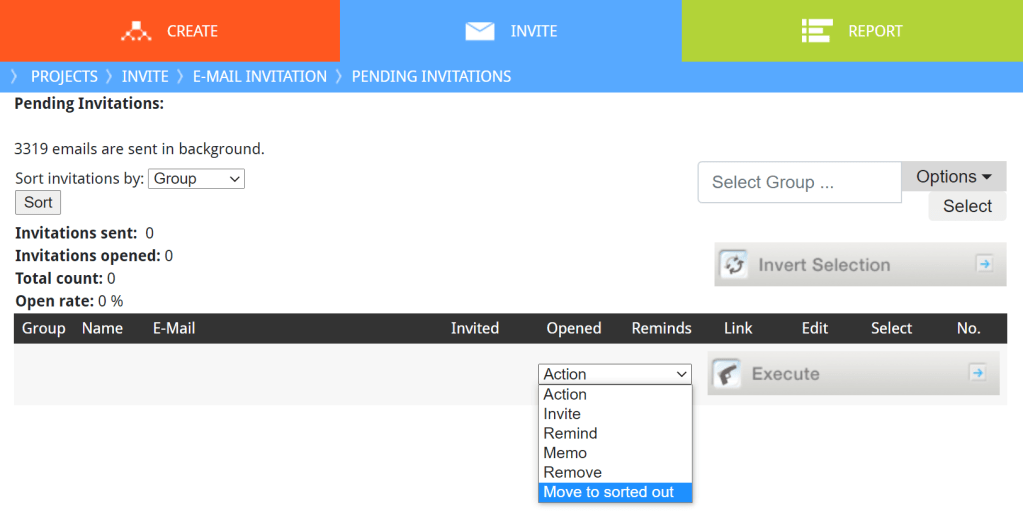1023x511 pixels.
Task: Expand the Options dropdown button
Action: [953, 177]
